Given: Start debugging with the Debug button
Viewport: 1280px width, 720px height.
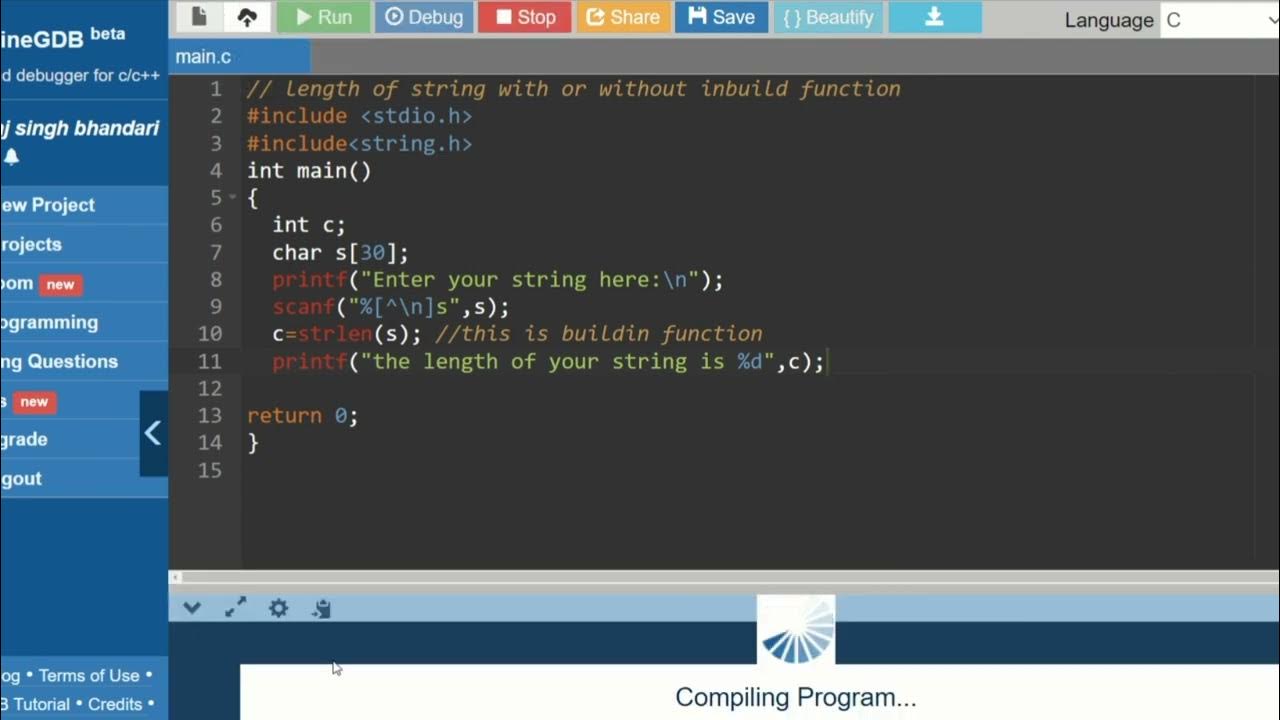Looking at the screenshot, I should point(424,17).
